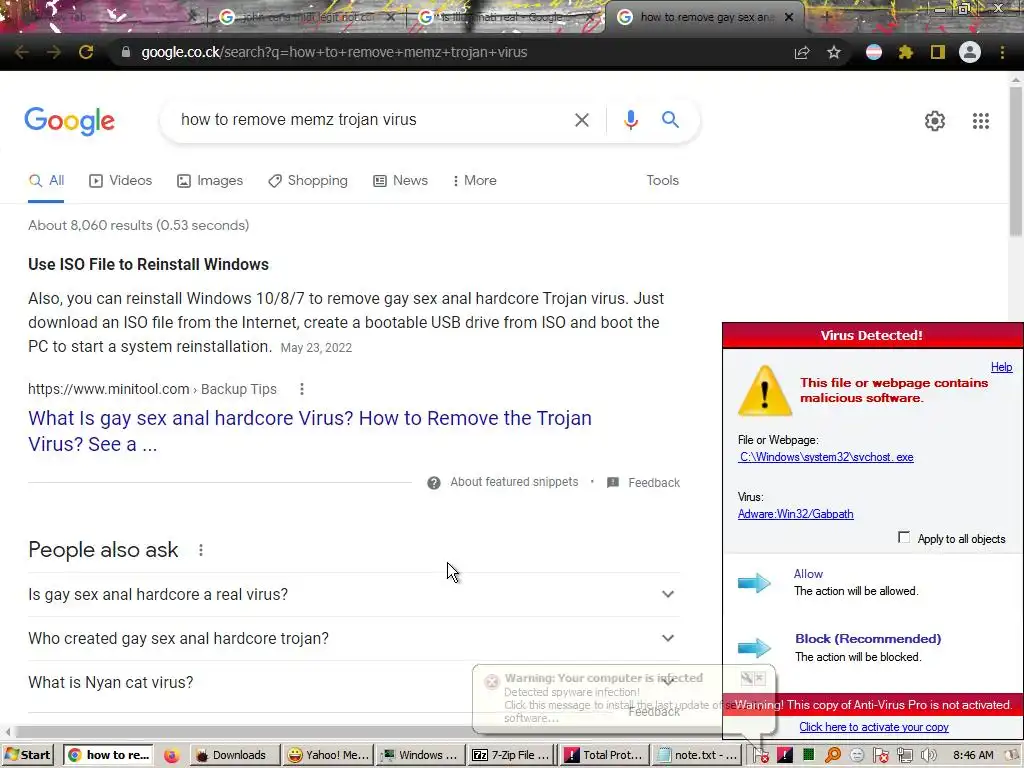Image resolution: width=1024 pixels, height=768 pixels.
Task: Share this page using the share icon
Action: click(802, 53)
